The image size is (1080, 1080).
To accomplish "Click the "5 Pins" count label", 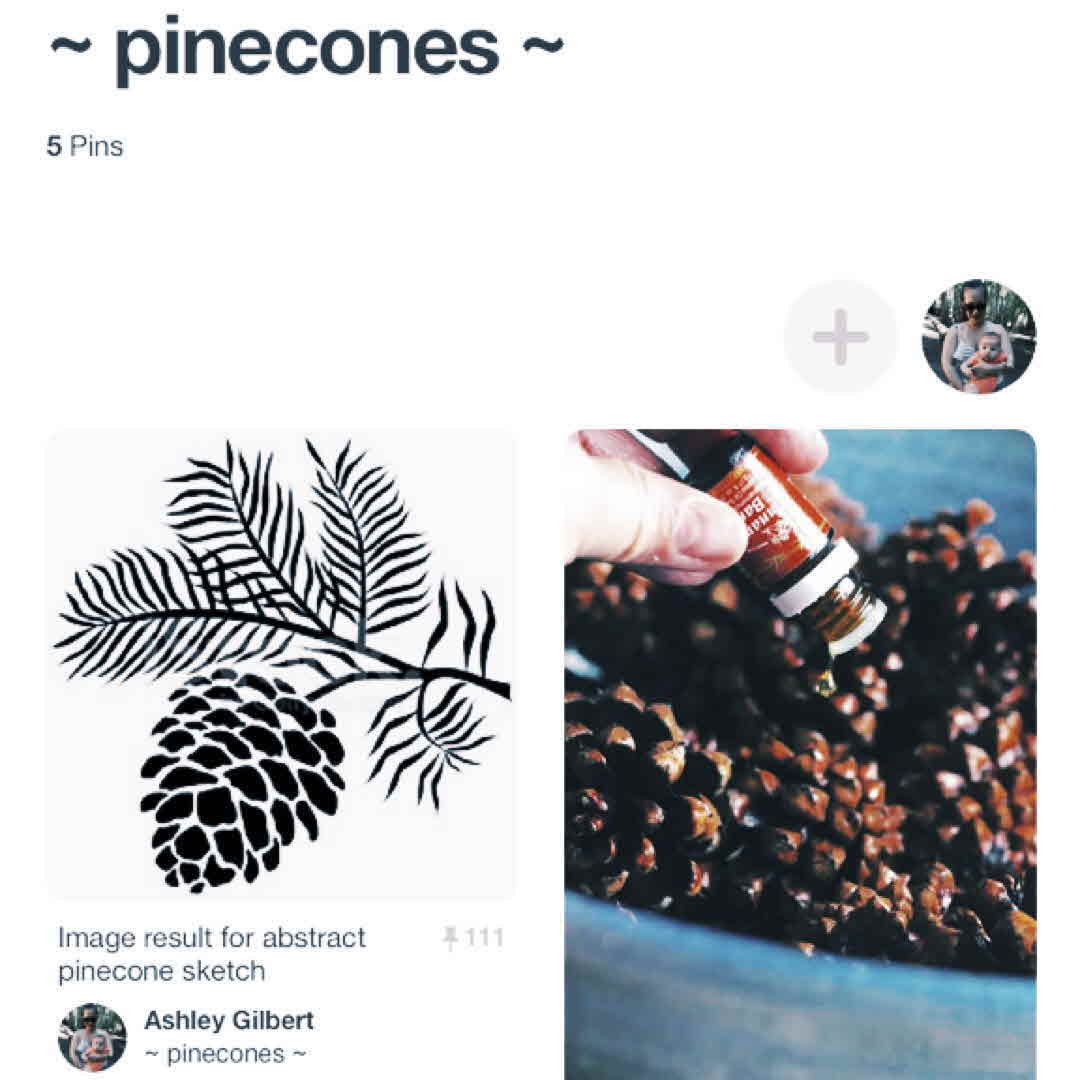I will 85,146.
